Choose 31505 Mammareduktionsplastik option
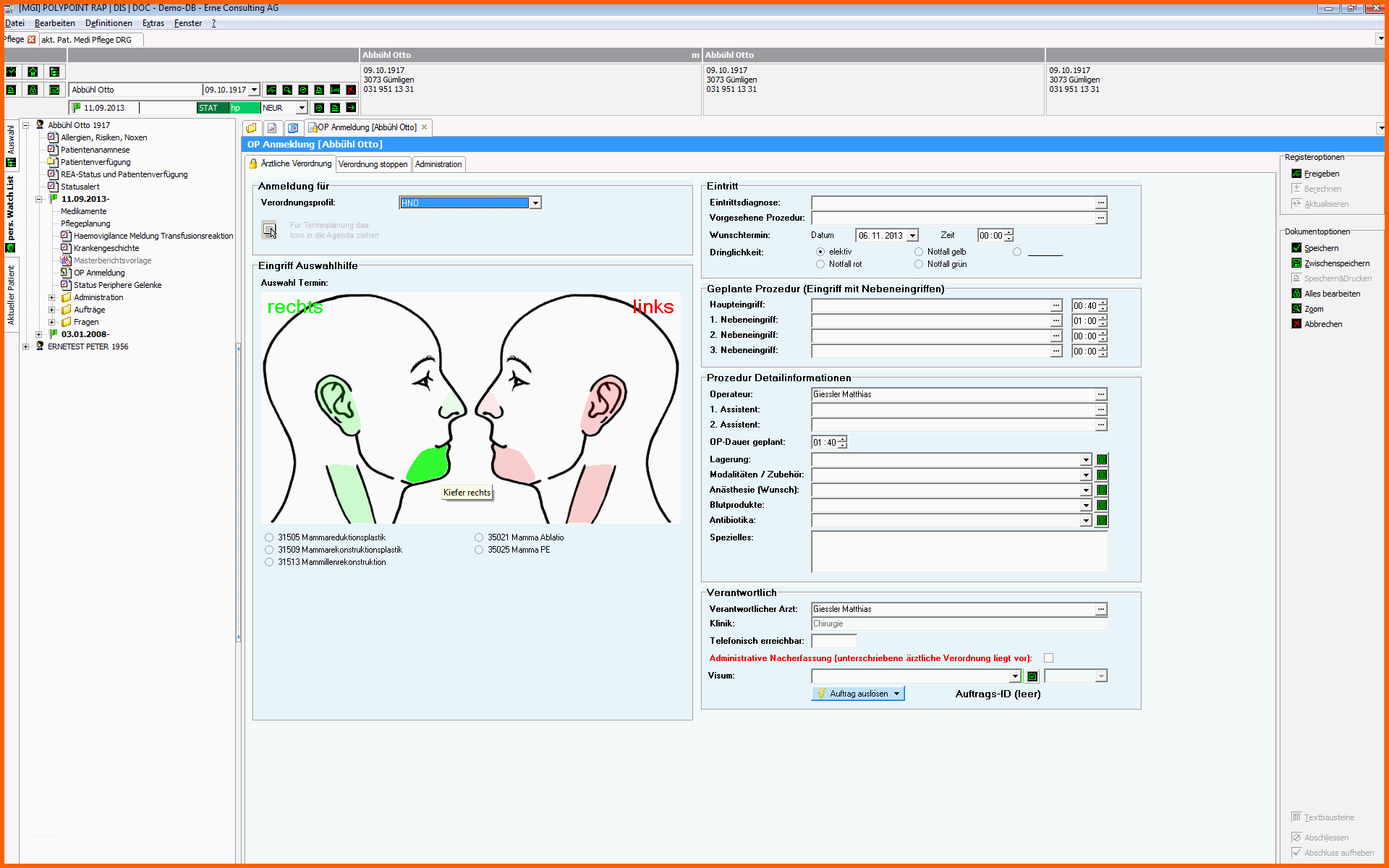The width and height of the screenshot is (1389, 868). 269,537
